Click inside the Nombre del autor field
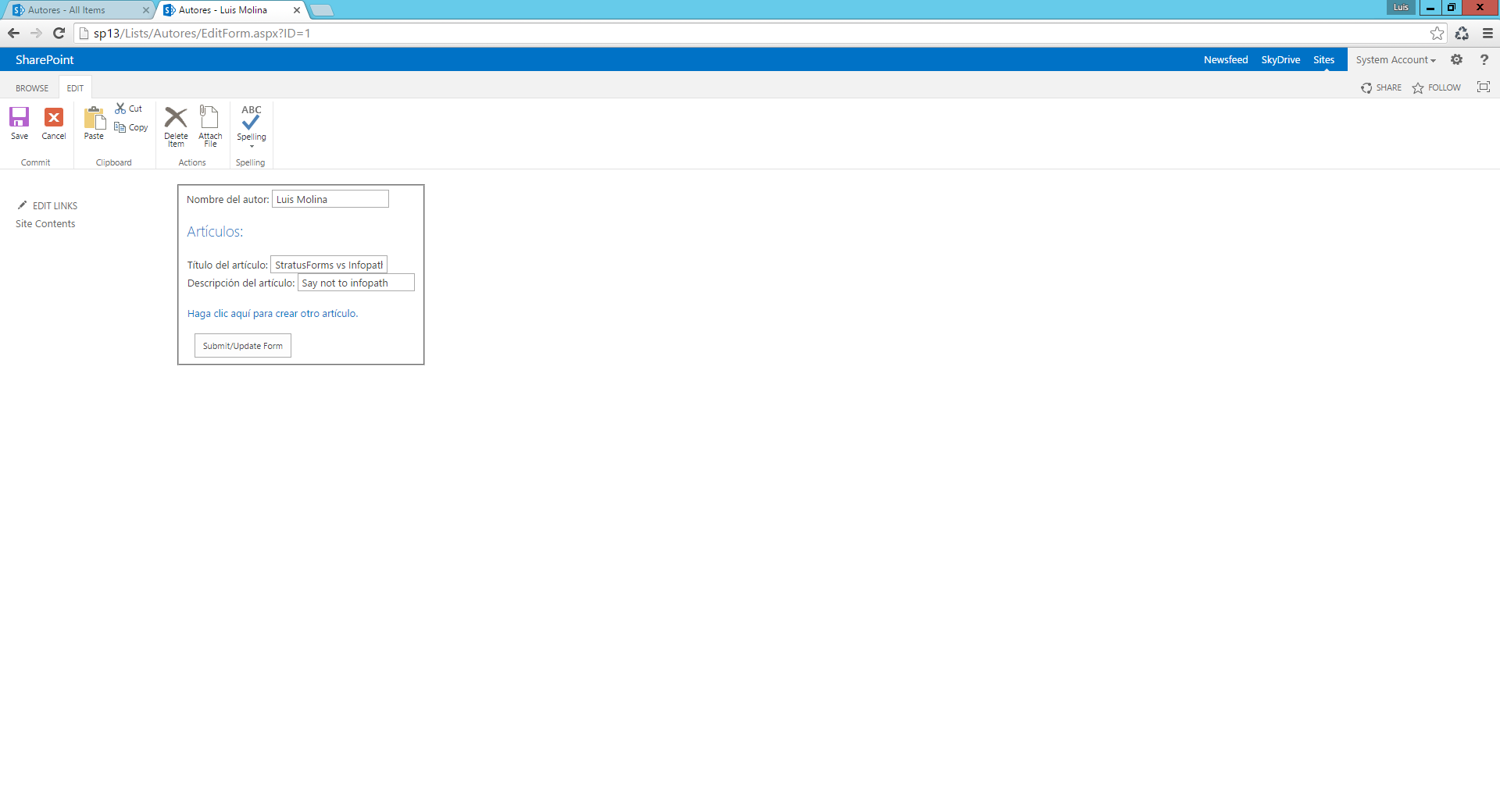This screenshot has width=1500, height=812. click(329, 199)
